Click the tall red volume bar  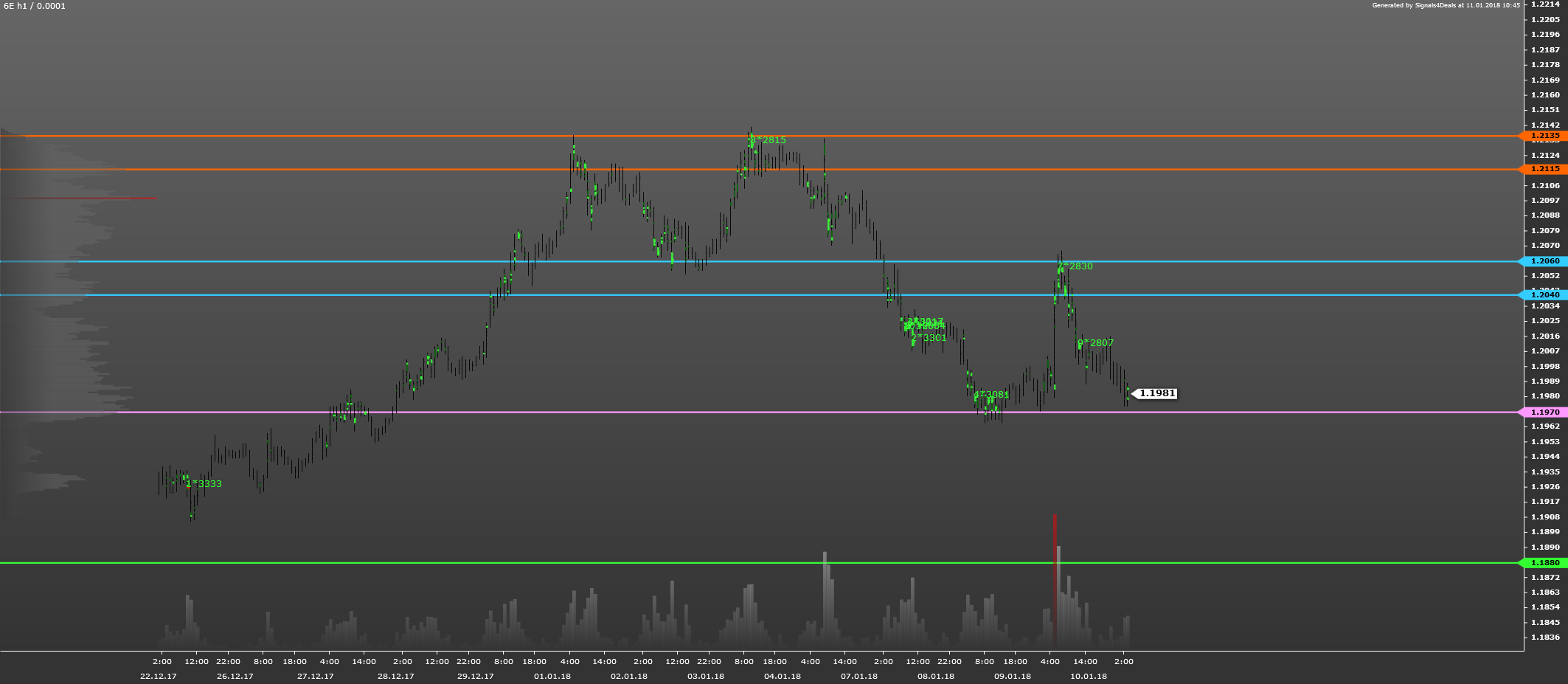coord(1055,583)
